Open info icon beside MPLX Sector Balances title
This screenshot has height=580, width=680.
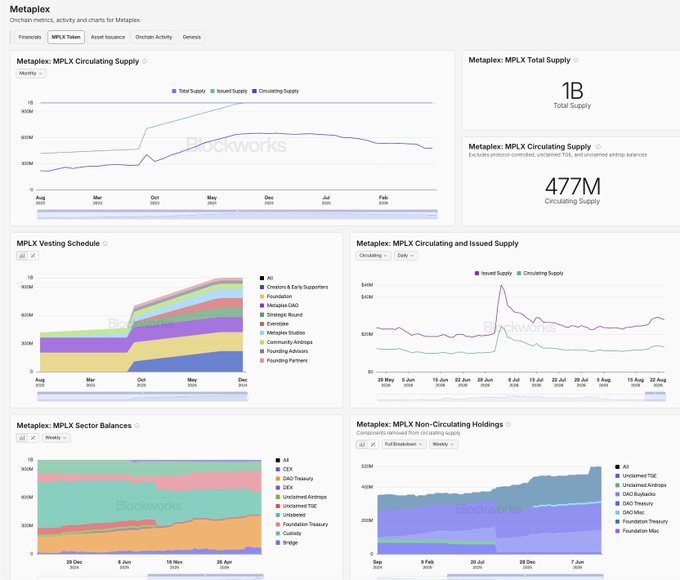137,426
